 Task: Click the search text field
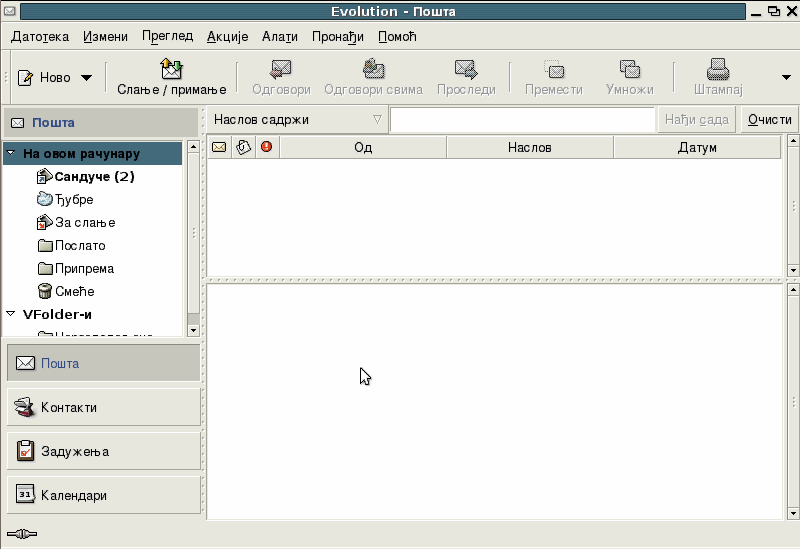tap(522, 120)
